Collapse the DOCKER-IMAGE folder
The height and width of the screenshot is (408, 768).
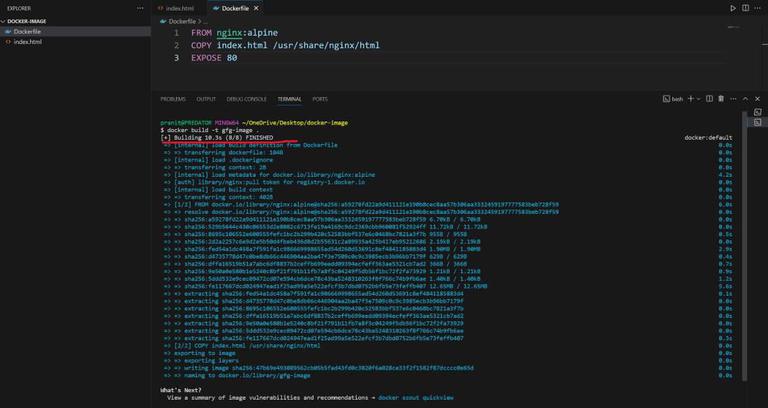25,22
